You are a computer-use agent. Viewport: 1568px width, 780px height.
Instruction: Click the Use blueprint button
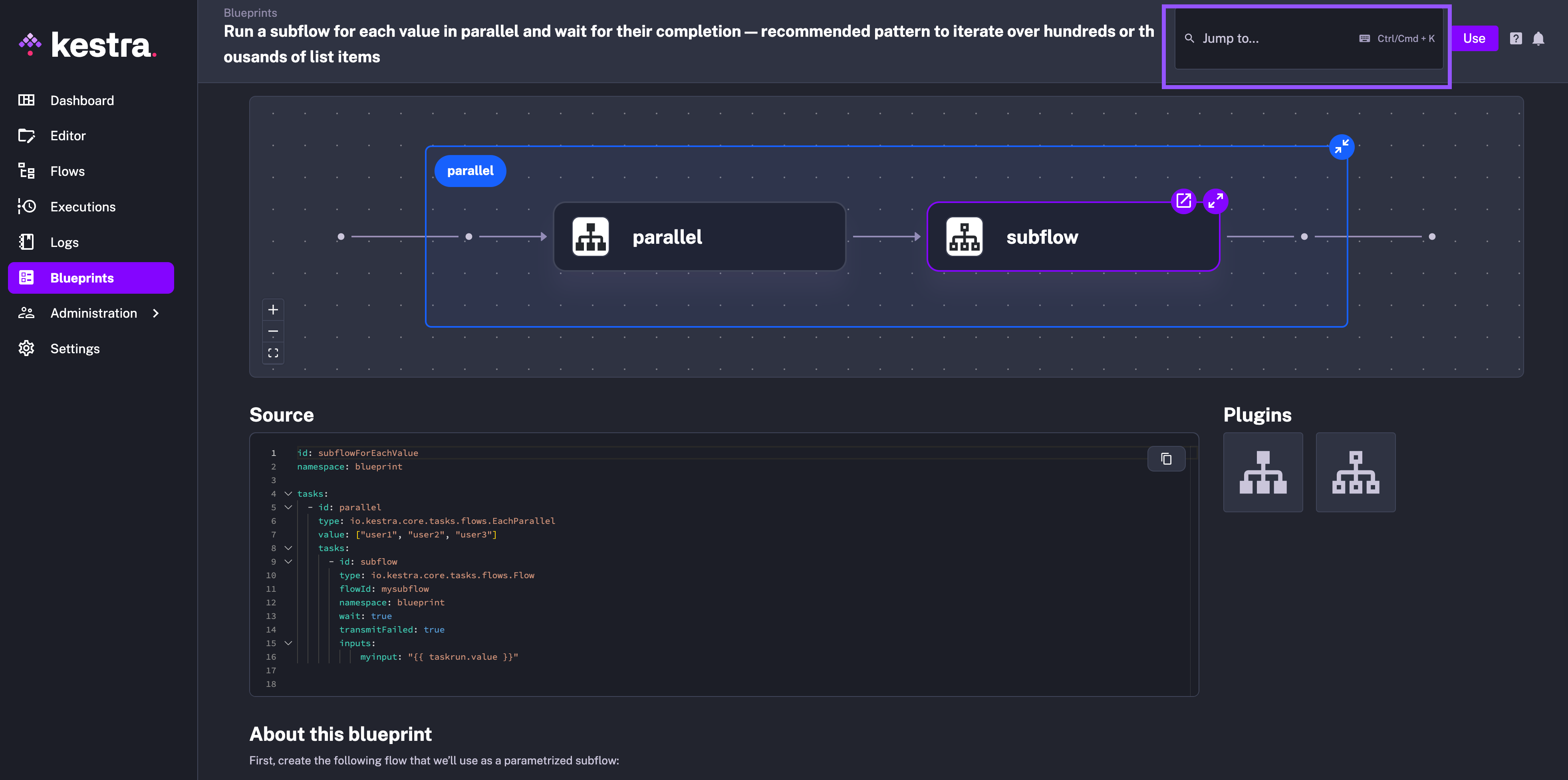point(1474,38)
